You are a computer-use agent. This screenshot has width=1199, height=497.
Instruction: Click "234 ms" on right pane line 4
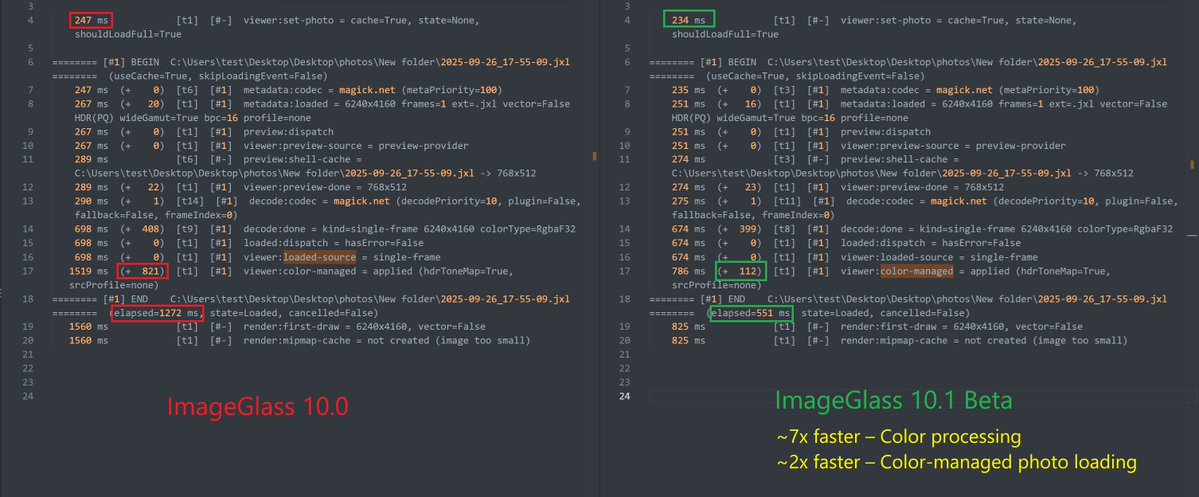[x=687, y=20]
